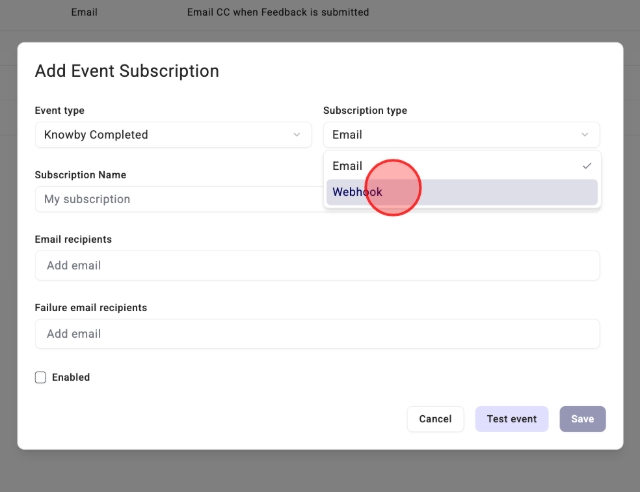Click the 'Email' cell in background table
640x492 pixels.
84,12
